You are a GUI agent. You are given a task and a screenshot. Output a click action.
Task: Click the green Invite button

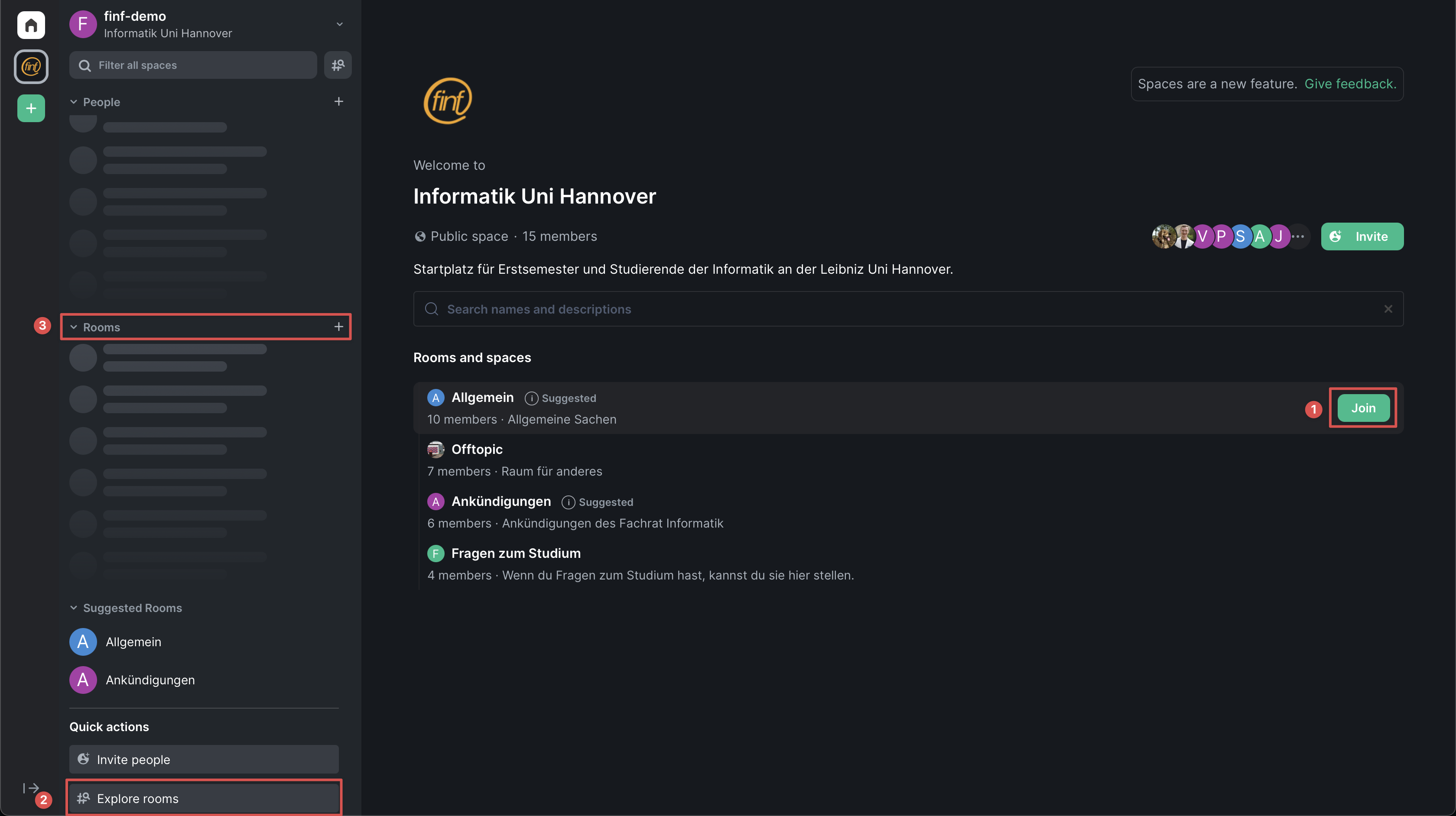(x=1362, y=236)
